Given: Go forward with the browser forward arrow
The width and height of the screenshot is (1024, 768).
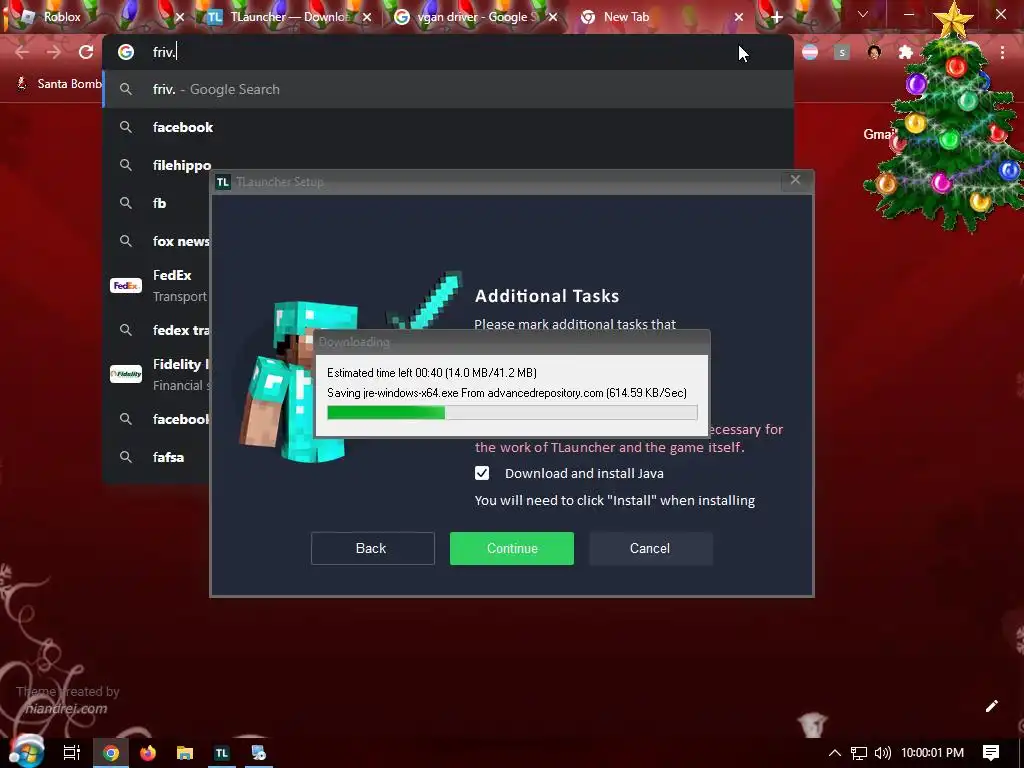Looking at the screenshot, I should click(54, 52).
